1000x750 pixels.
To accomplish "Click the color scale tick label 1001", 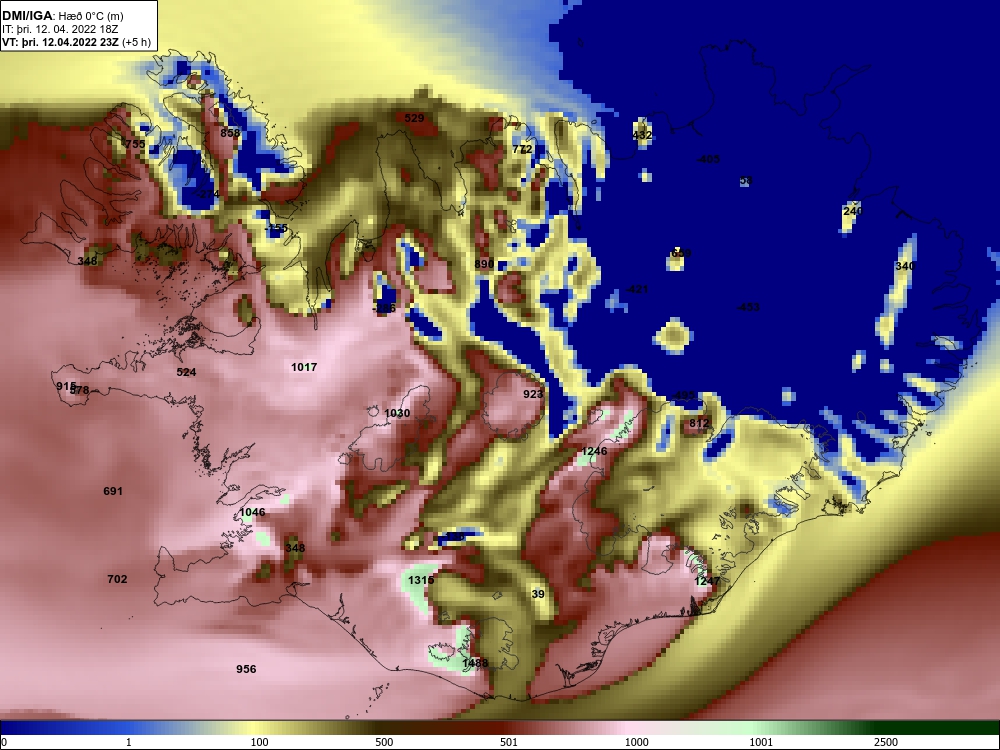I will click(761, 742).
